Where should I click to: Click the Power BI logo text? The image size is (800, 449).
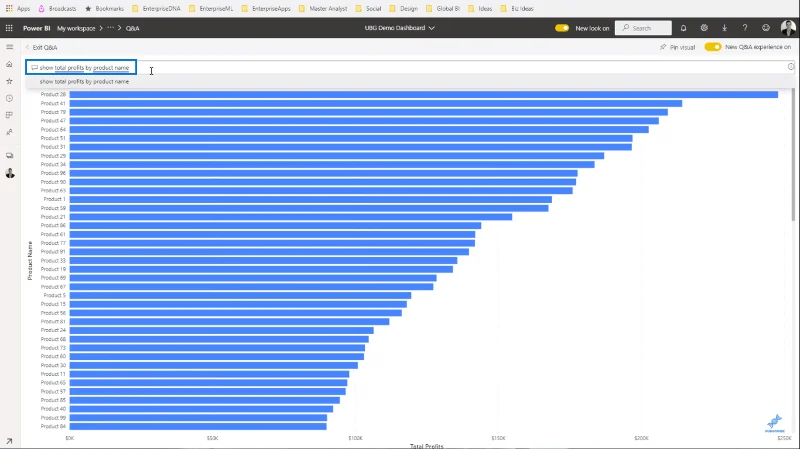click(36, 29)
